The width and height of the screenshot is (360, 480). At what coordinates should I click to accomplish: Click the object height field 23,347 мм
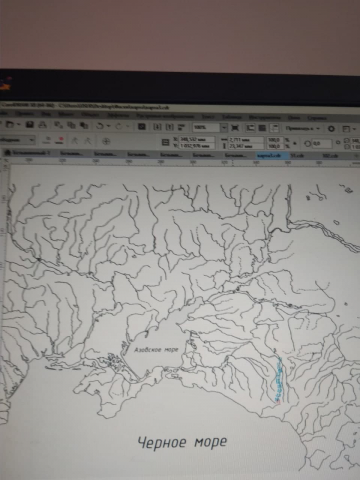point(246,146)
